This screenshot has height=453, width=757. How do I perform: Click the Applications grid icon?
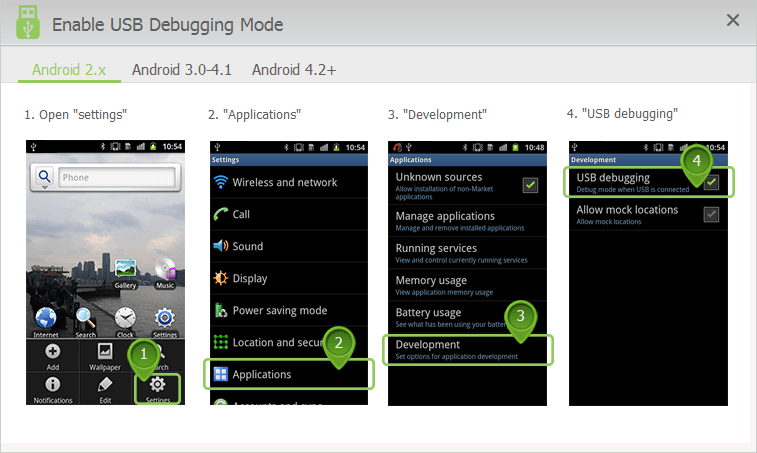click(221, 374)
